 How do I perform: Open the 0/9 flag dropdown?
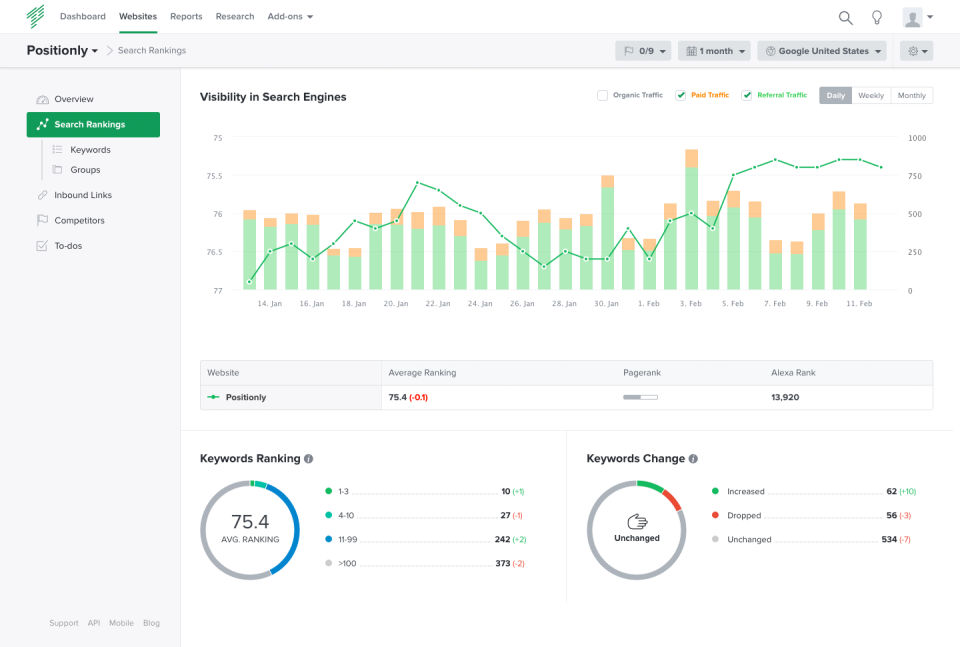[643, 51]
